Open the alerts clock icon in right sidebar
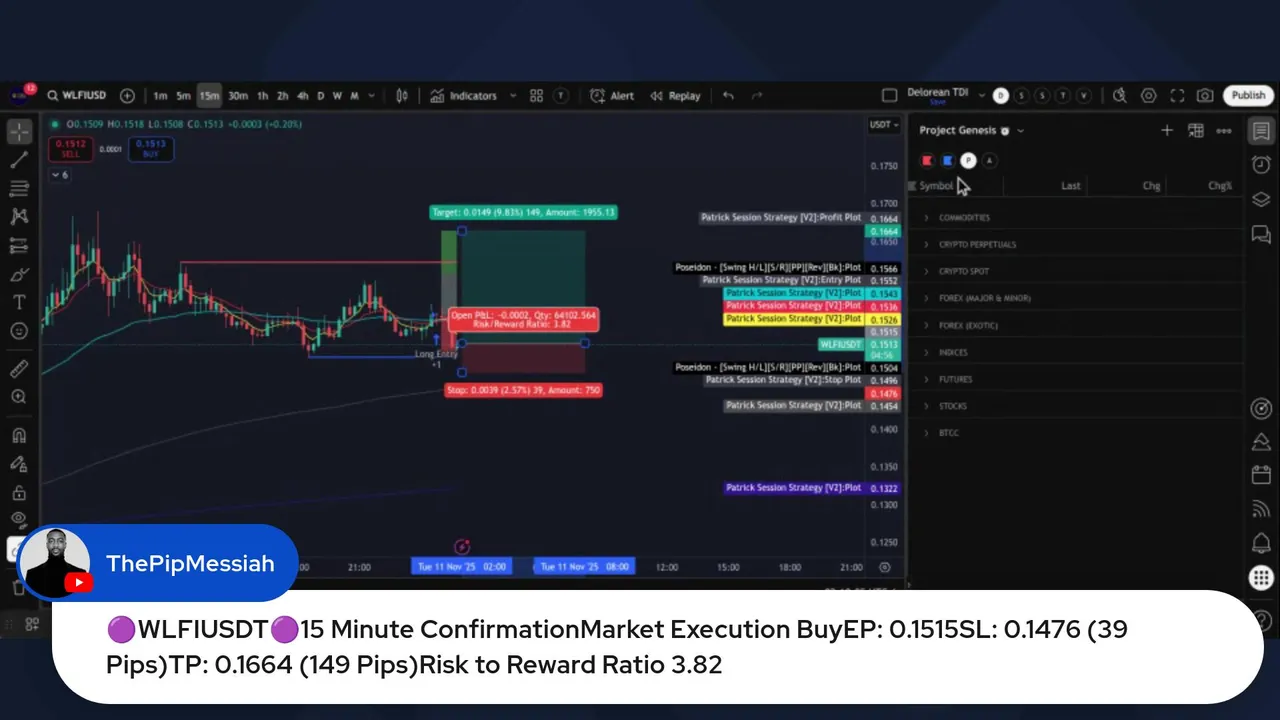Image resolution: width=1280 pixels, height=720 pixels. tap(1261, 165)
